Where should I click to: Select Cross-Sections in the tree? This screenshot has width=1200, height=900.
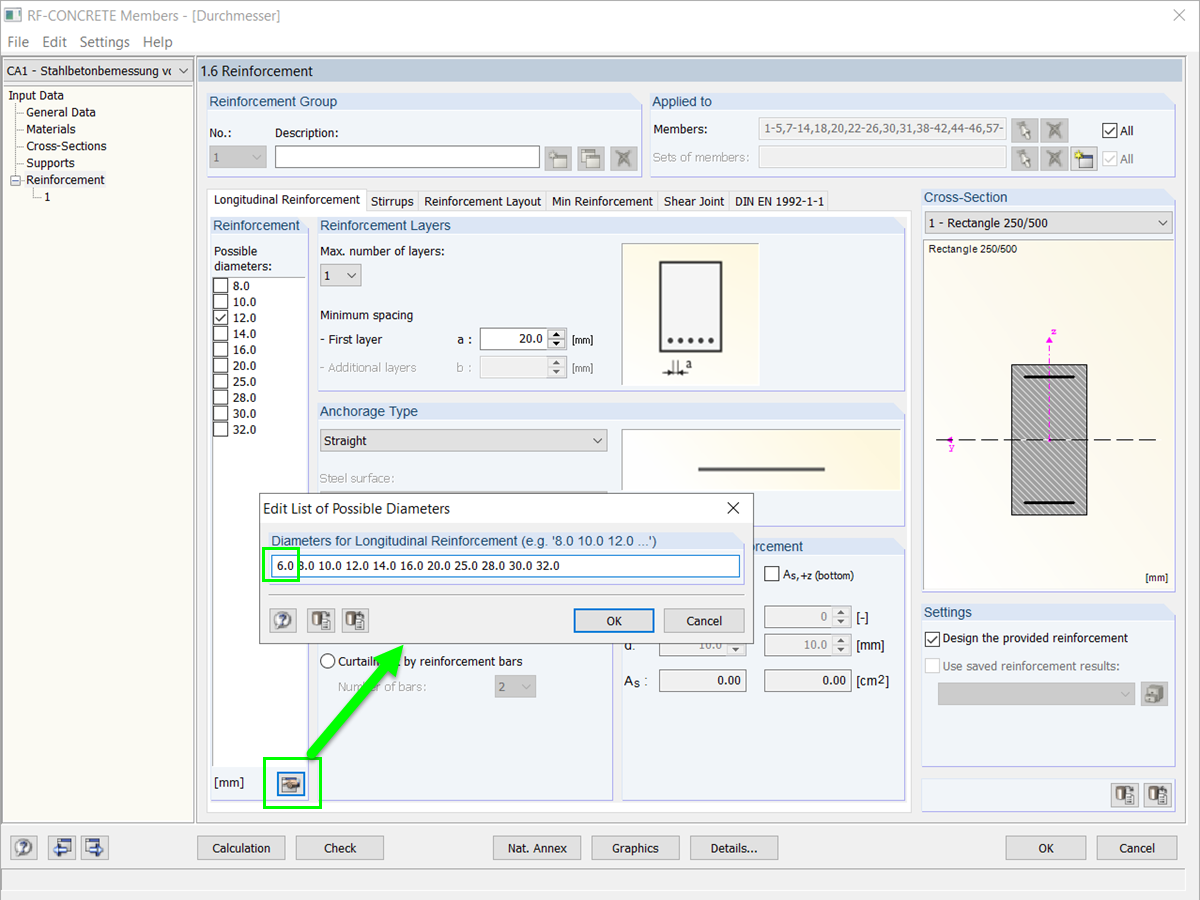tap(66, 146)
